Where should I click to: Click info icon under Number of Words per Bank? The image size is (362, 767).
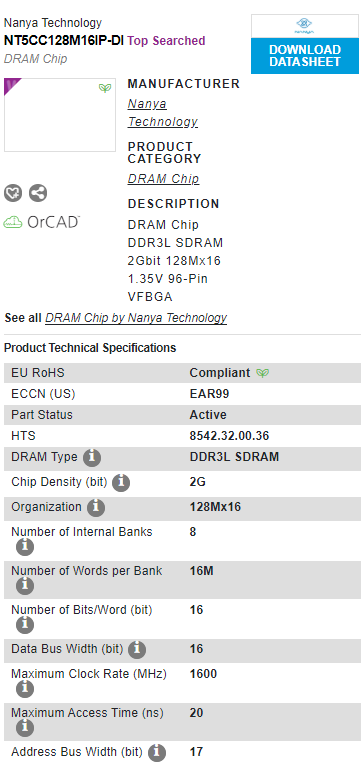click(x=25, y=586)
